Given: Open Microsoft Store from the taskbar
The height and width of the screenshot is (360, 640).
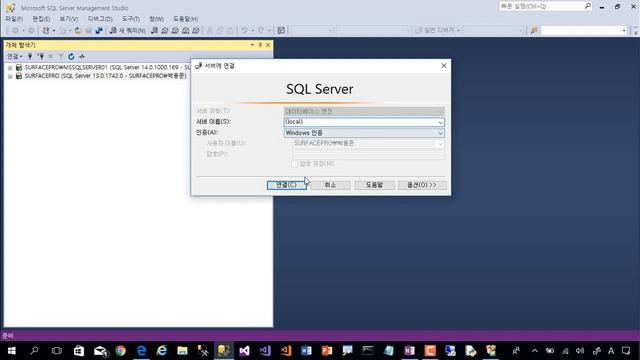Looking at the screenshot, I should point(79,351).
